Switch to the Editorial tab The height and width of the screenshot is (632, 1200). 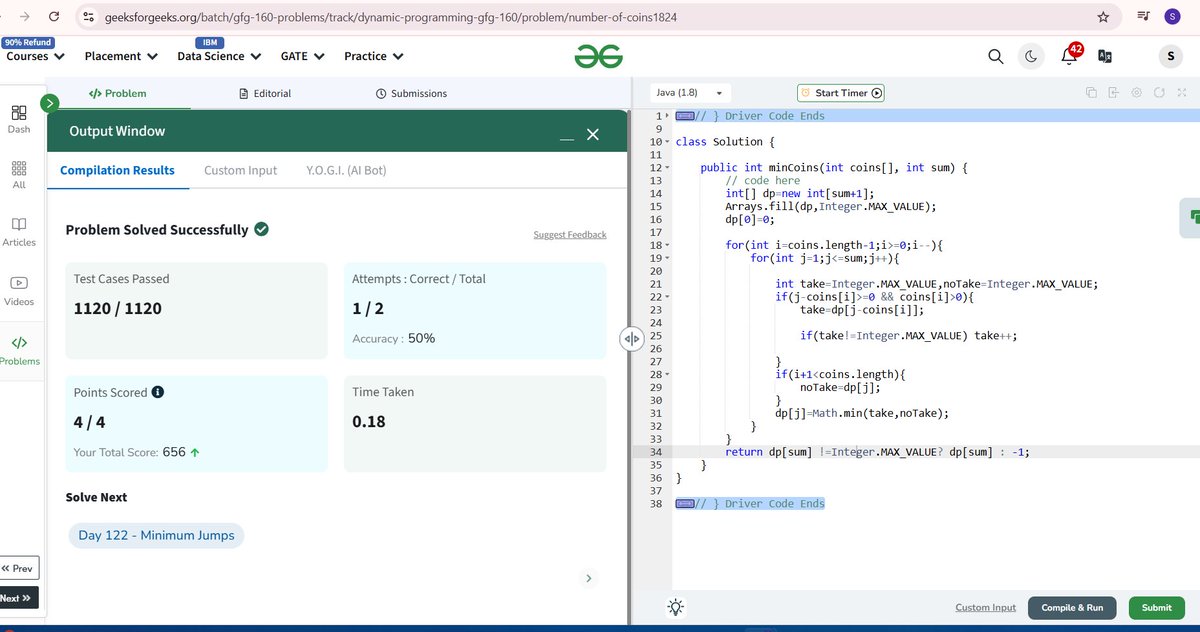266,93
